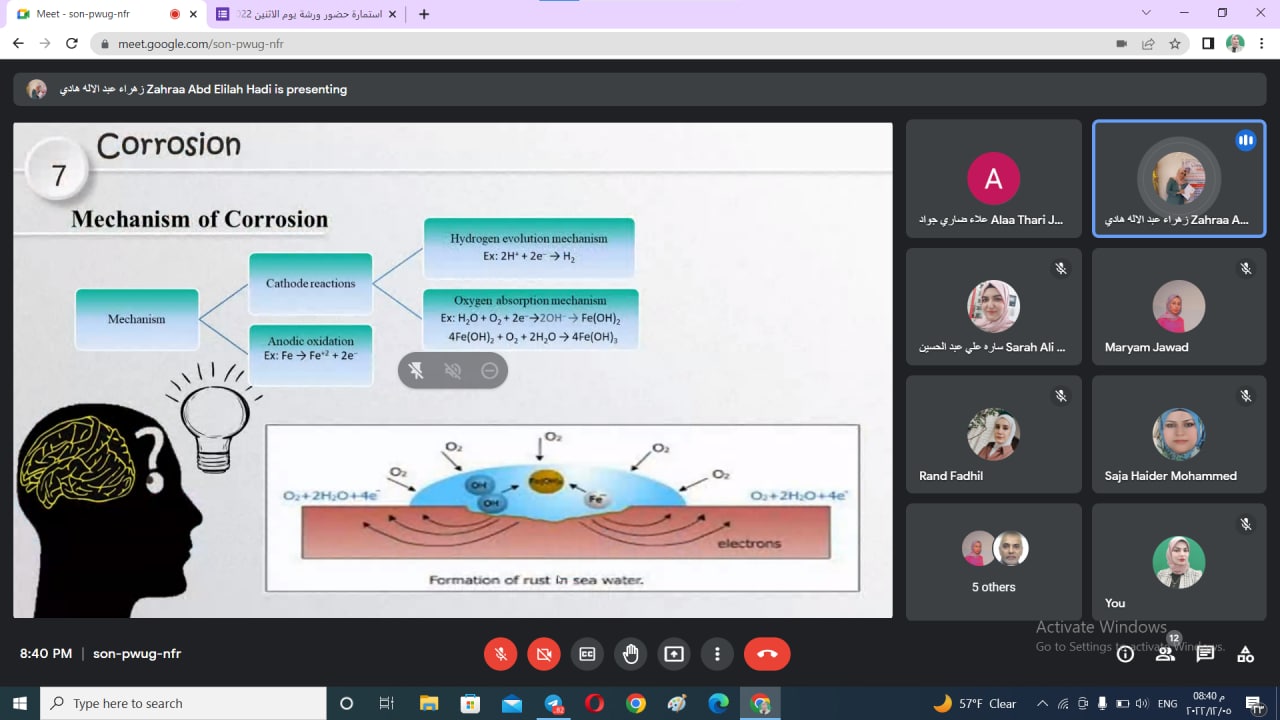The image size is (1280, 720).
Task: Show the participants list with 12 people
Action: pyautogui.click(x=1165, y=654)
